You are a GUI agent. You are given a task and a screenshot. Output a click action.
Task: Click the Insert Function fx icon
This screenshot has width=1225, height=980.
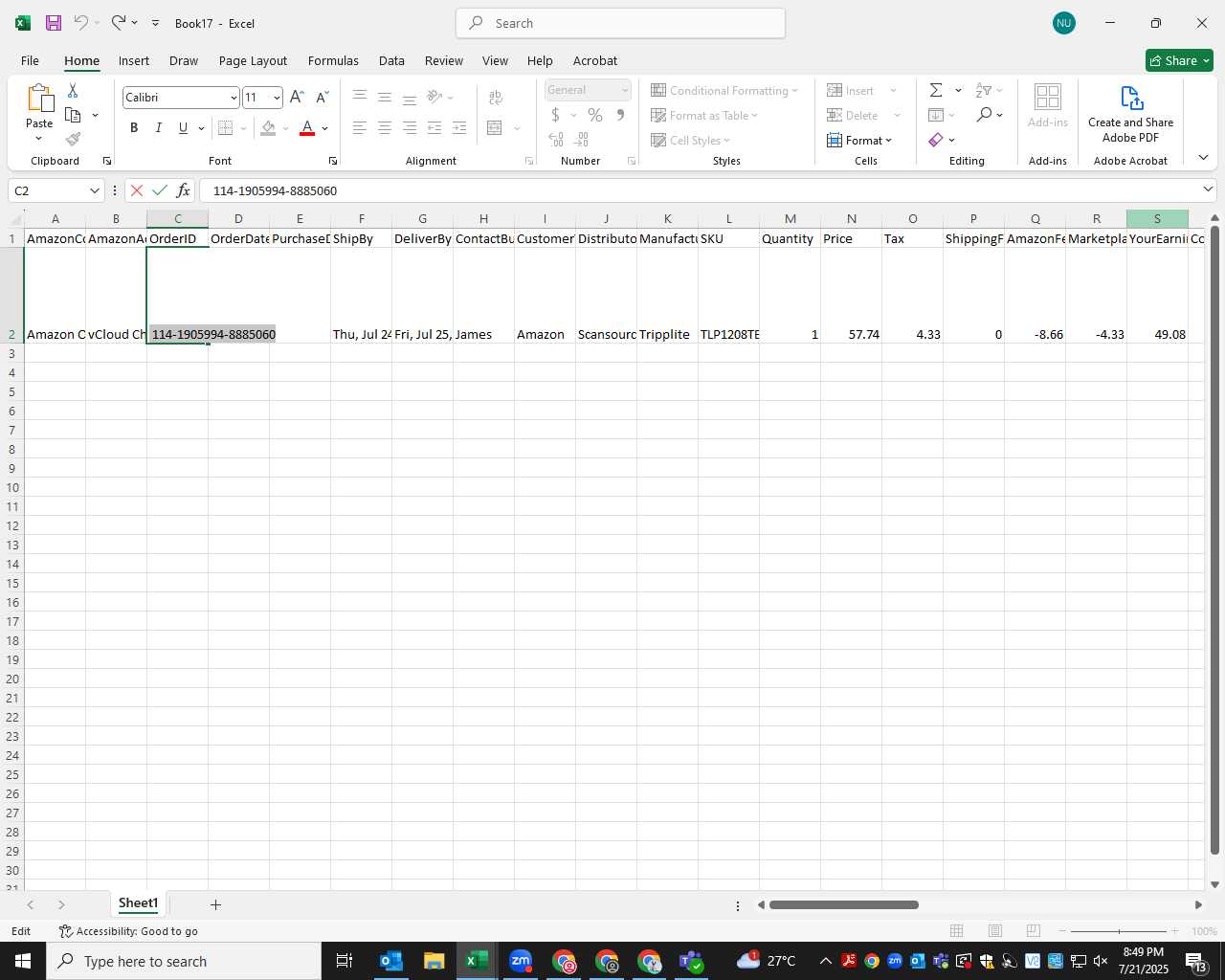pos(184,190)
